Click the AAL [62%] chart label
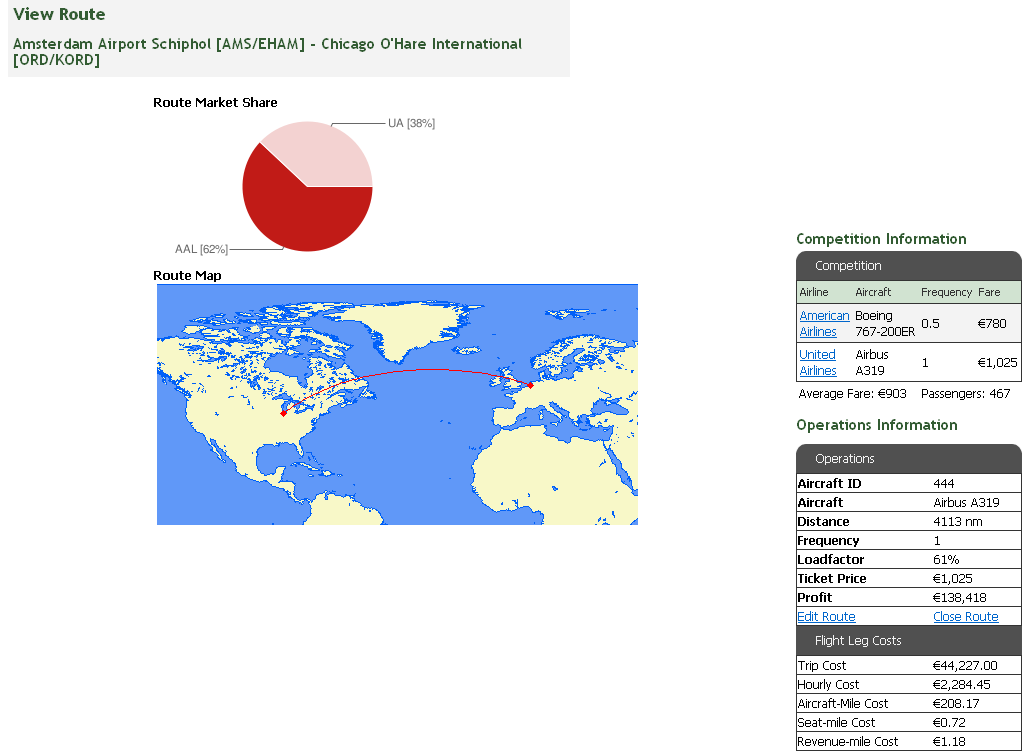Image resolution: width=1024 pixels, height=756 pixels. click(201, 249)
